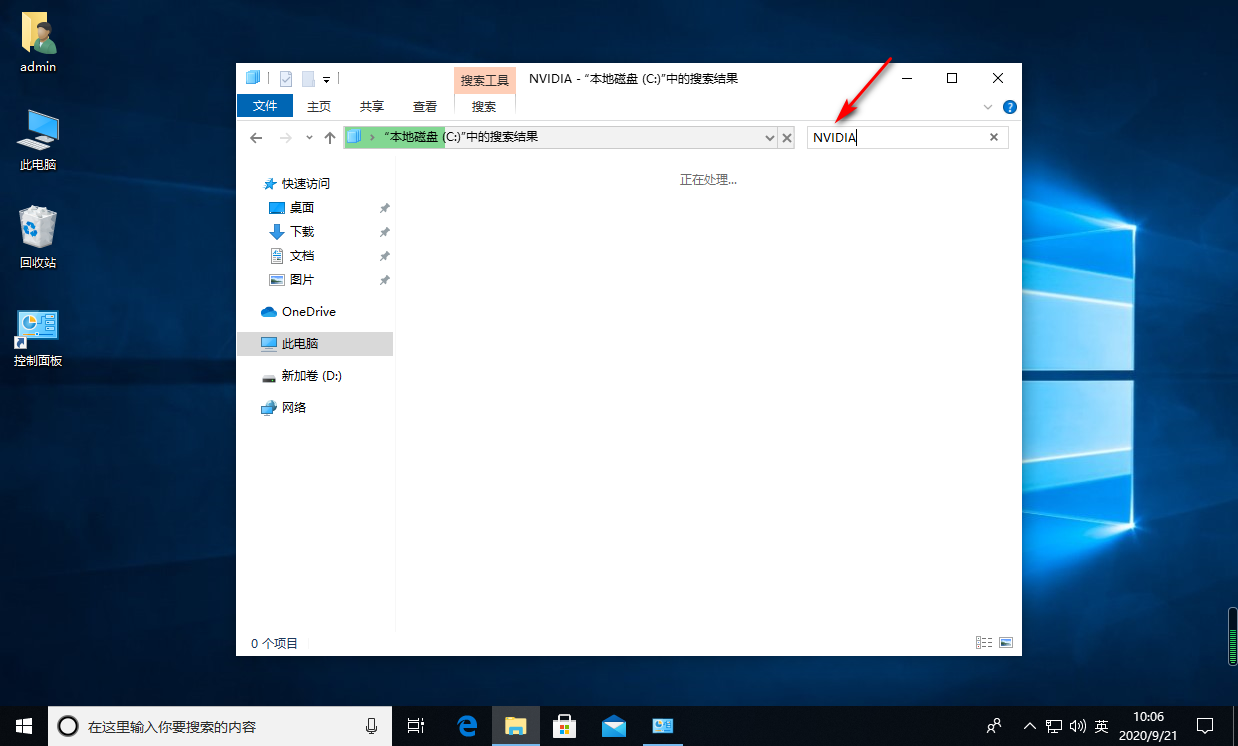Open Microsoft Store from the taskbar
The image size is (1238, 746).
tap(565, 725)
